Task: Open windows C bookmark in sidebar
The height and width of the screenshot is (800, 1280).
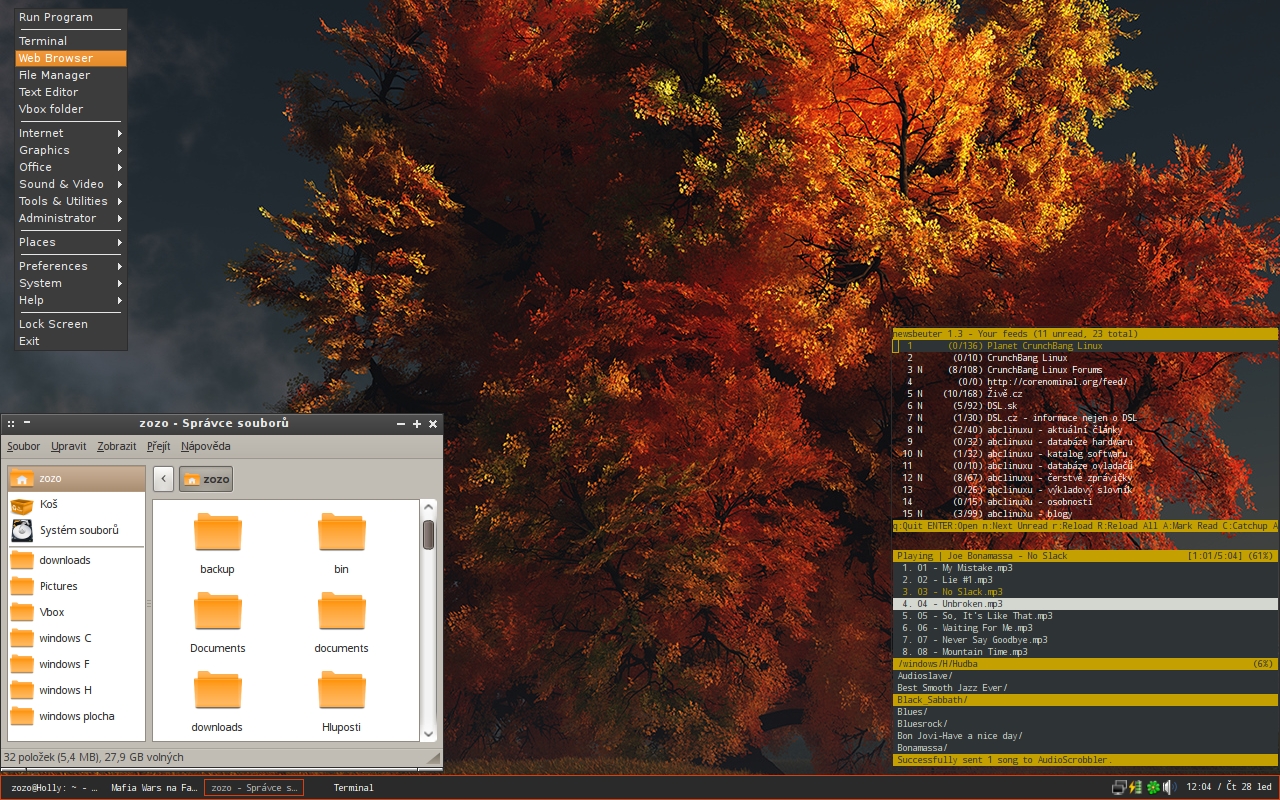Action: (76, 638)
